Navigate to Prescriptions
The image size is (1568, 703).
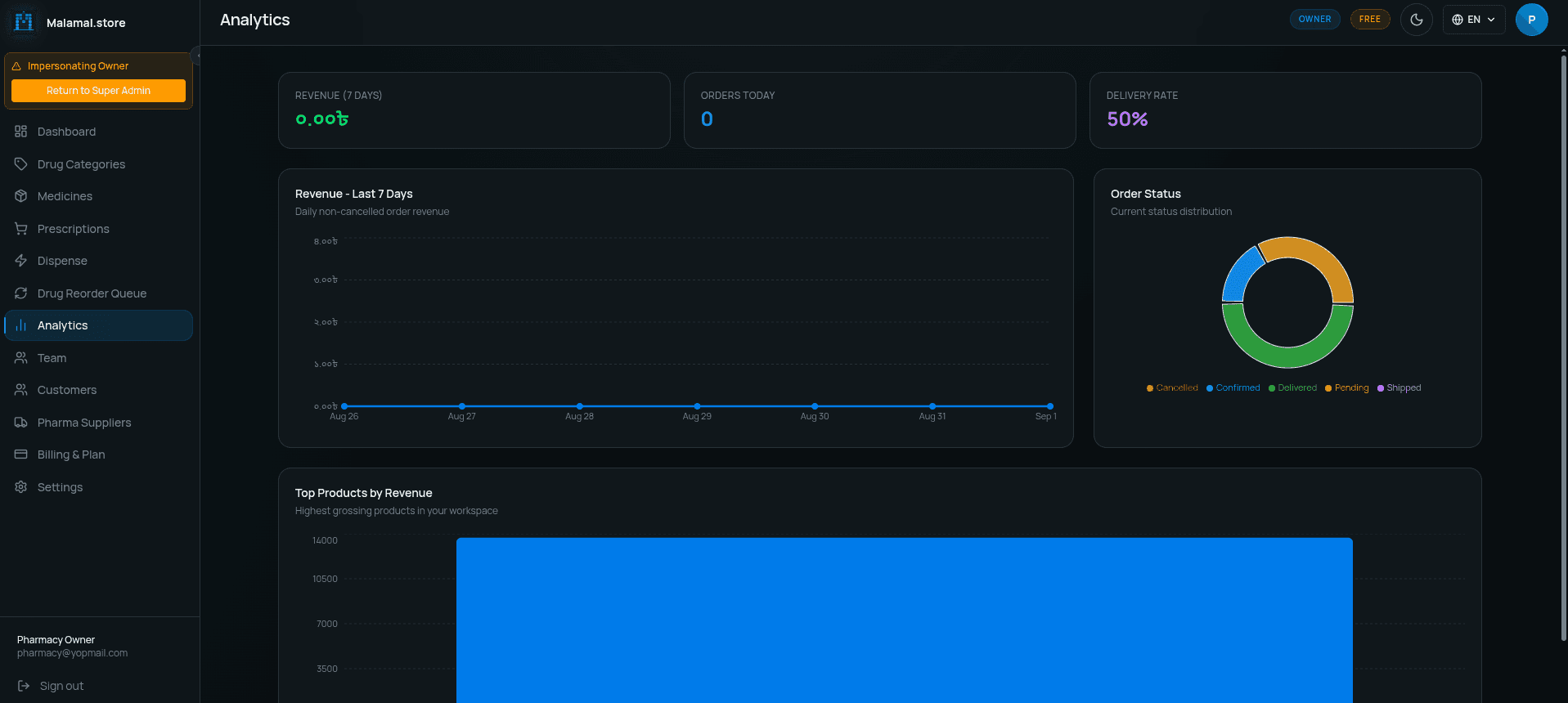tap(98, 229)
